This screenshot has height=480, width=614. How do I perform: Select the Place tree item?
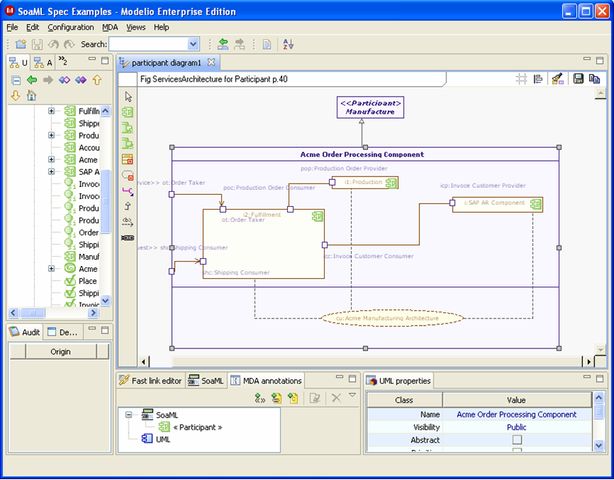(87, 281)
